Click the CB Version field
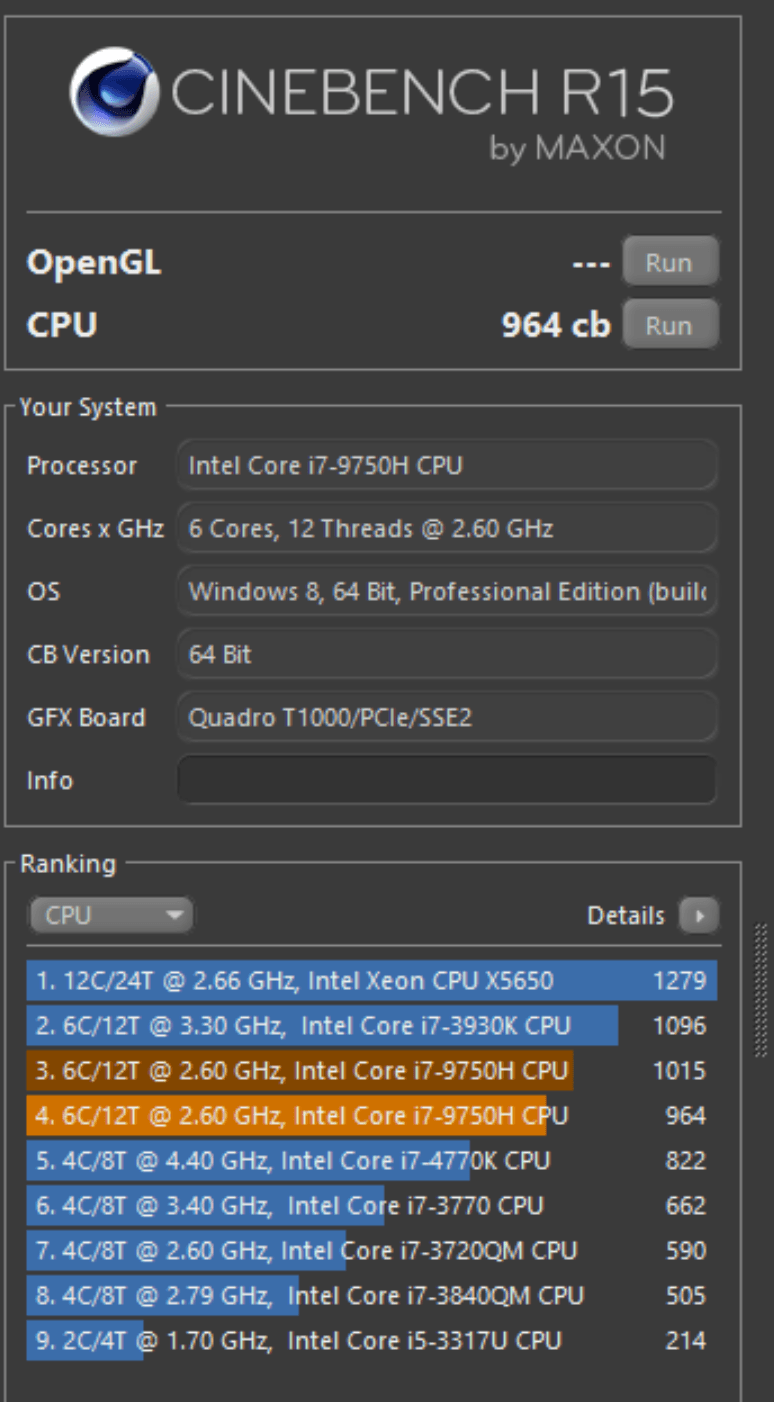The image size is (774, 1402). tap(447, 654)
